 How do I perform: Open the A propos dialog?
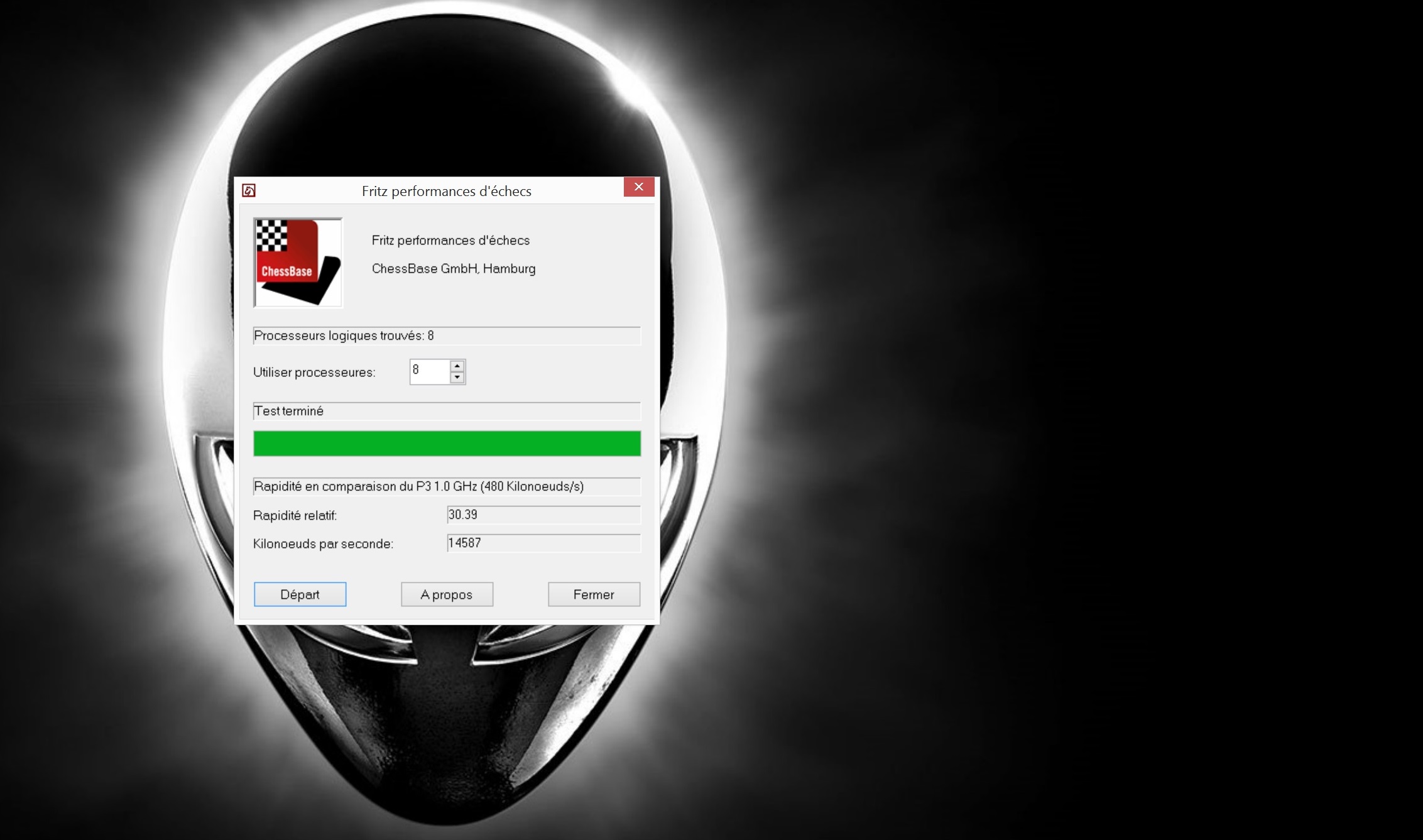click(447, 594)
